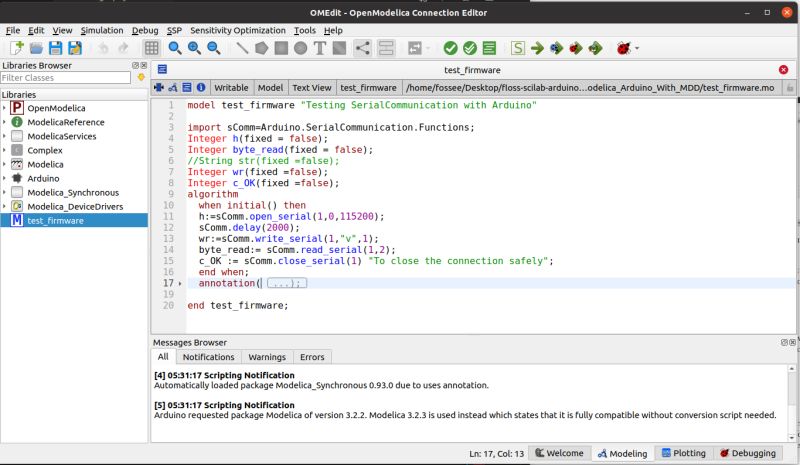Undo the last edit
Screen dimensions: 800x465
click(x=103, y=48)
